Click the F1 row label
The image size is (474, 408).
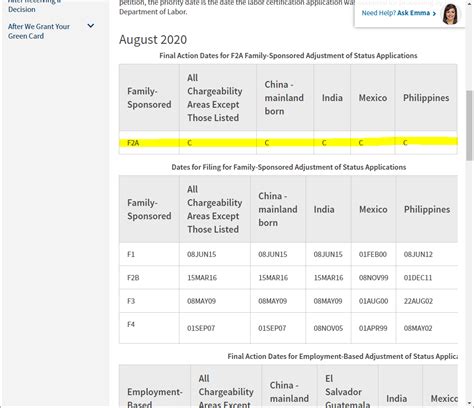(x=131, y=254)
